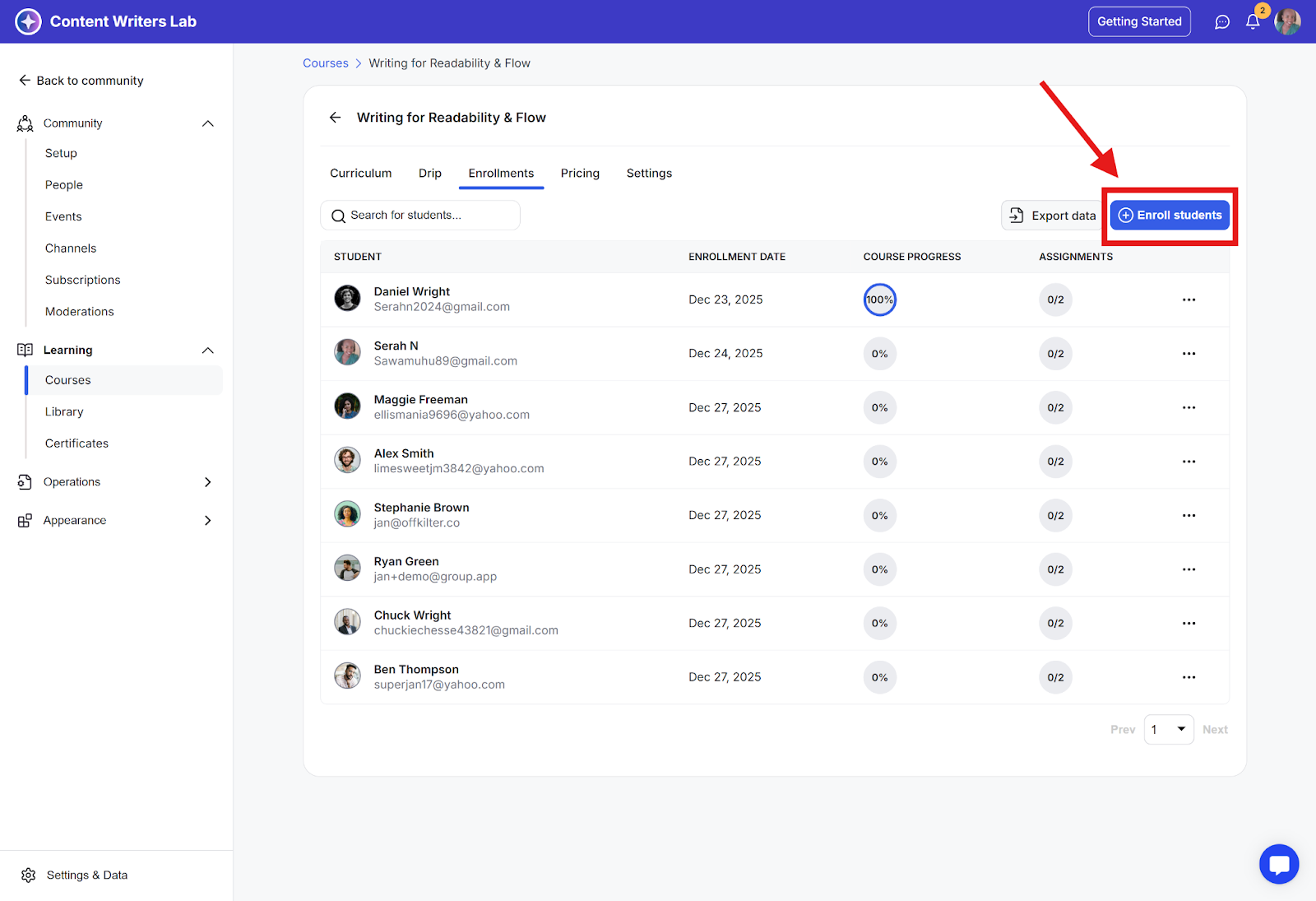1316x901 pixels.
Task: Open Certificates in the sidebar
Action: click(76, 444)
